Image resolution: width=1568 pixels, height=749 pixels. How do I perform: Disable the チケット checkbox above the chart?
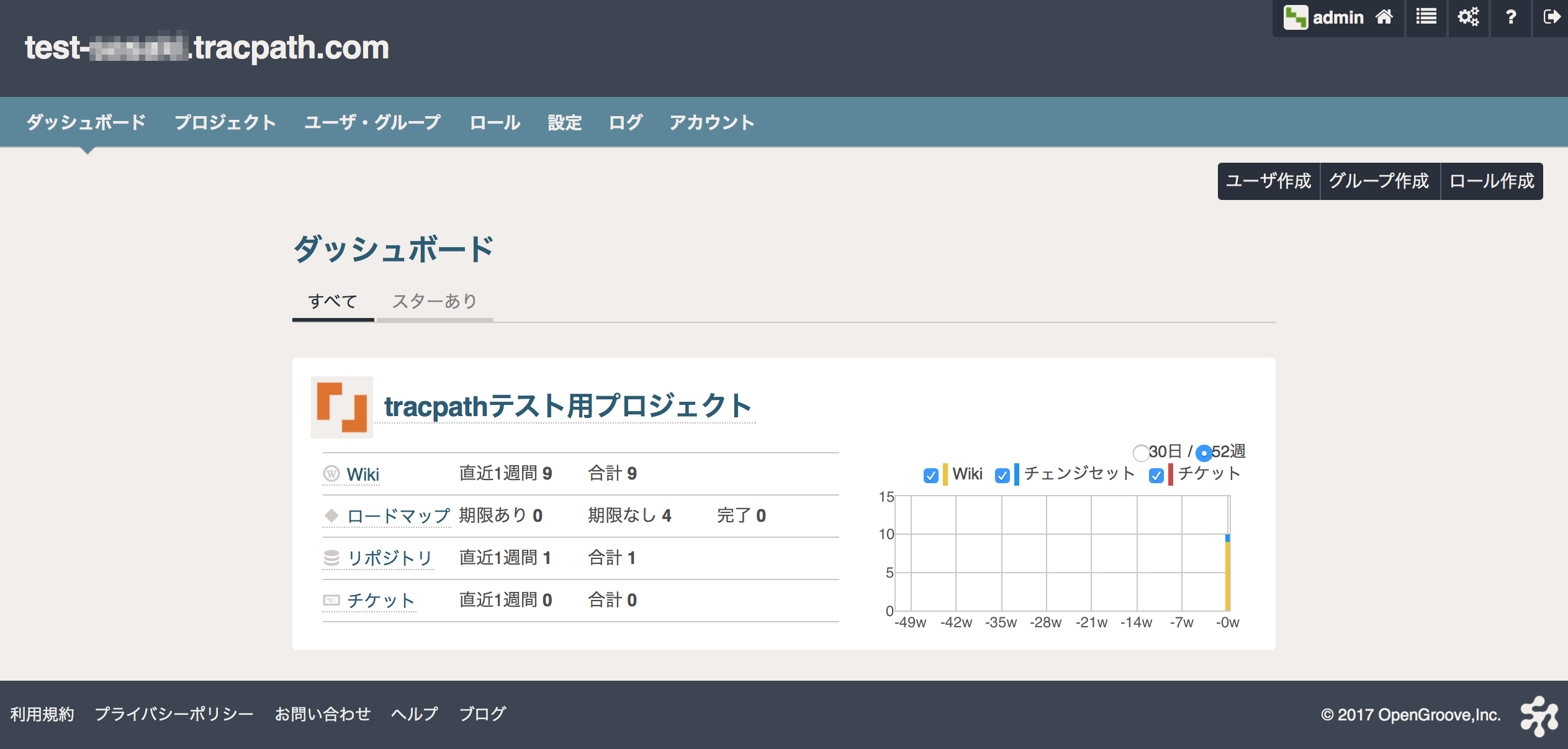pos(1156,476)
